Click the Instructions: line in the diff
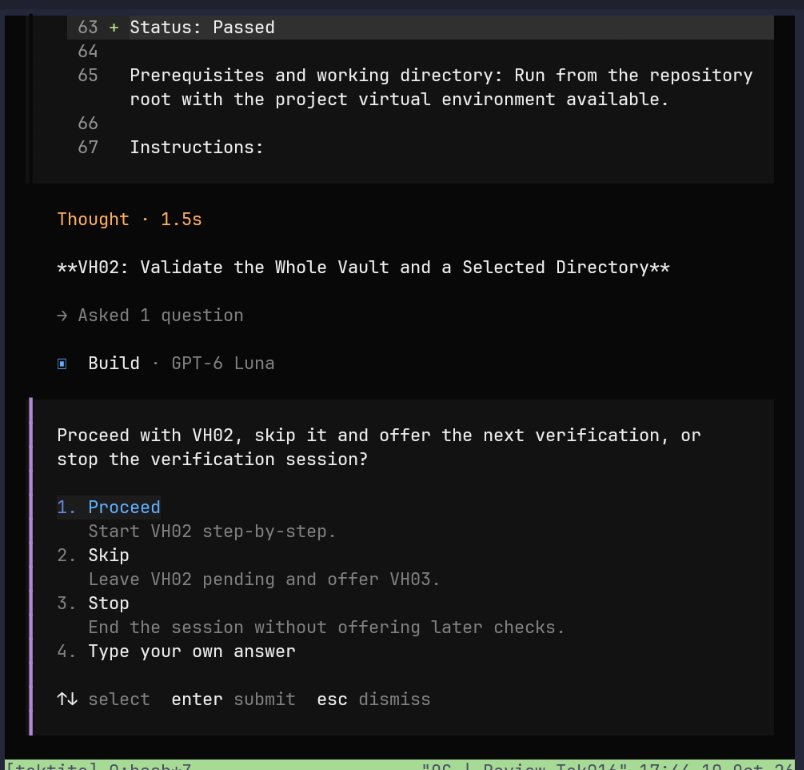804x770 pixels. (196, 148)
